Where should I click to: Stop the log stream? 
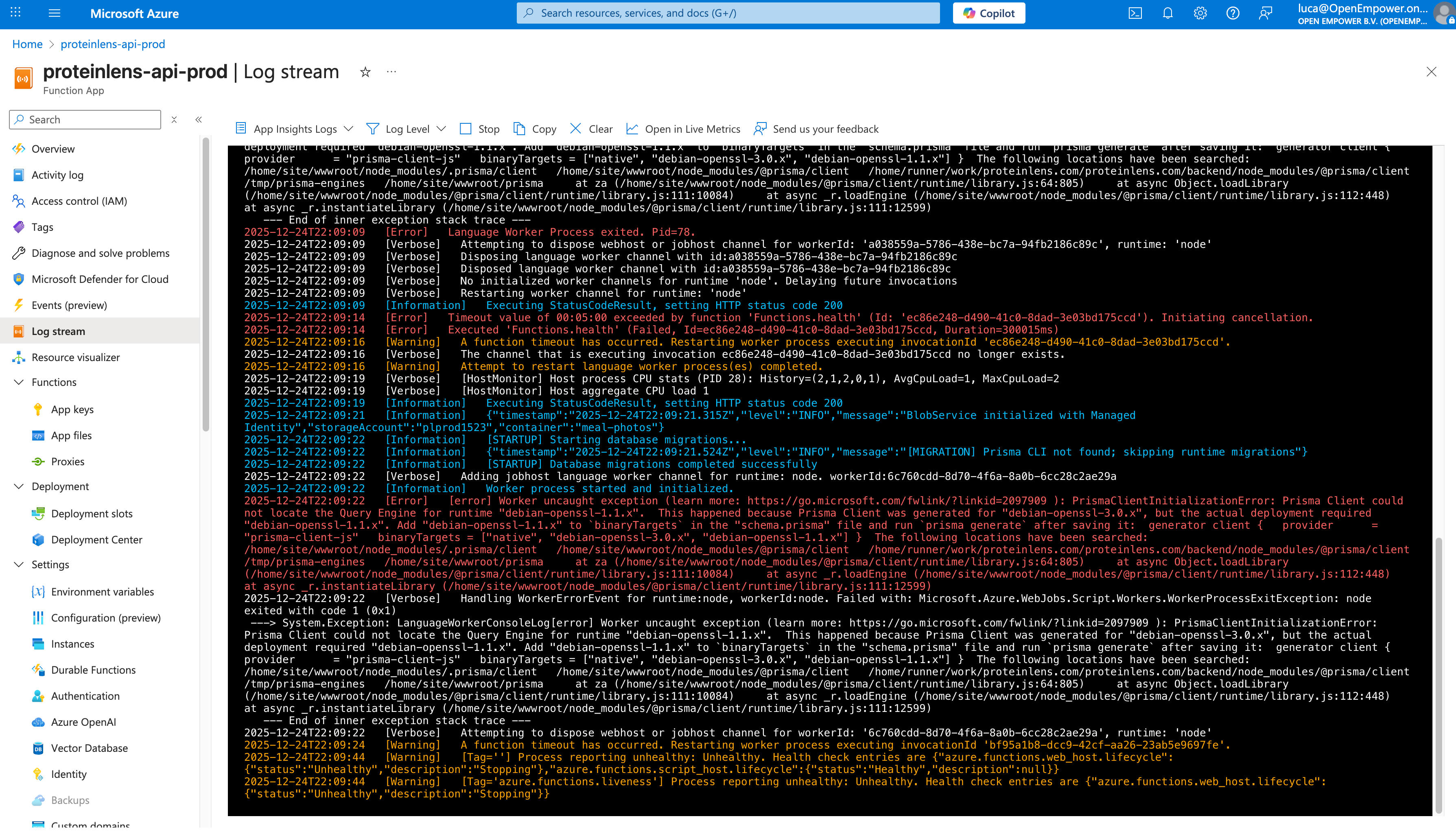(480, 129)
